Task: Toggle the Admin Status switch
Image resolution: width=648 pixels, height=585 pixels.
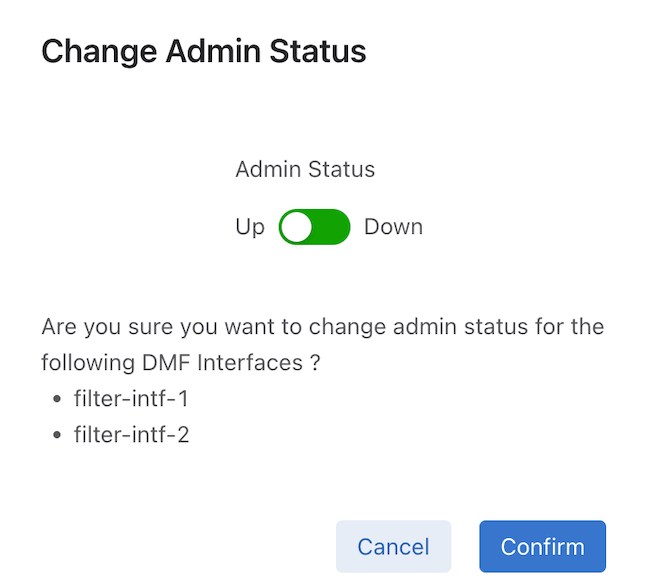Action: (x=314, y=227)
